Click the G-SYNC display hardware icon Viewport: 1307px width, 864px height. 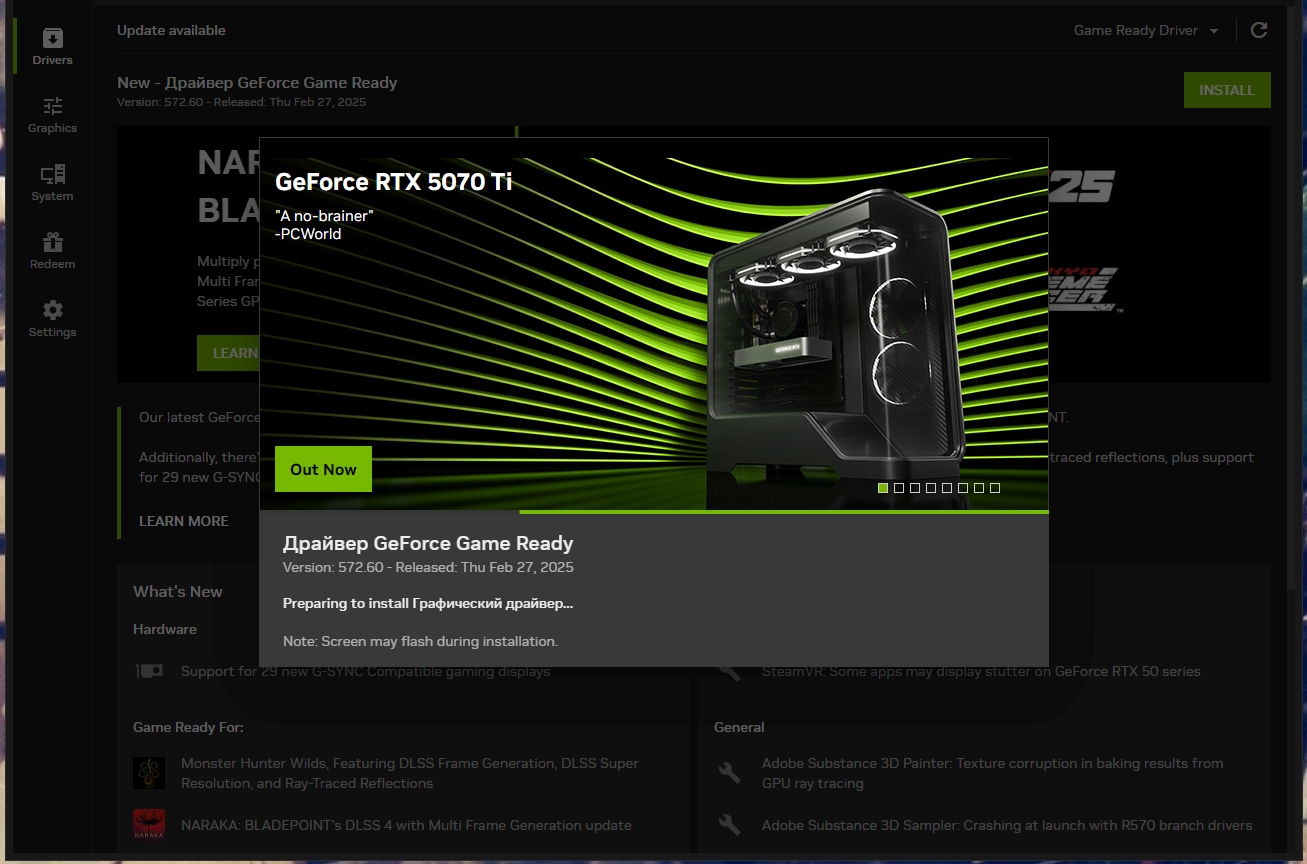149,671
